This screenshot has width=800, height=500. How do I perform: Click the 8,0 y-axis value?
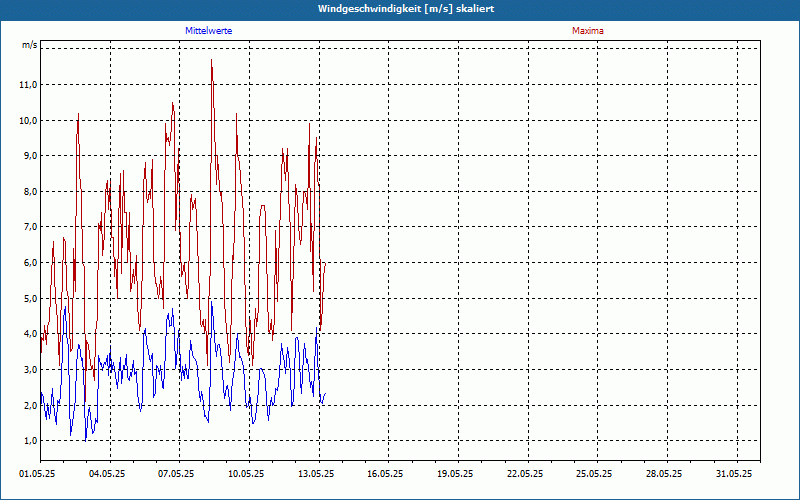30,192
